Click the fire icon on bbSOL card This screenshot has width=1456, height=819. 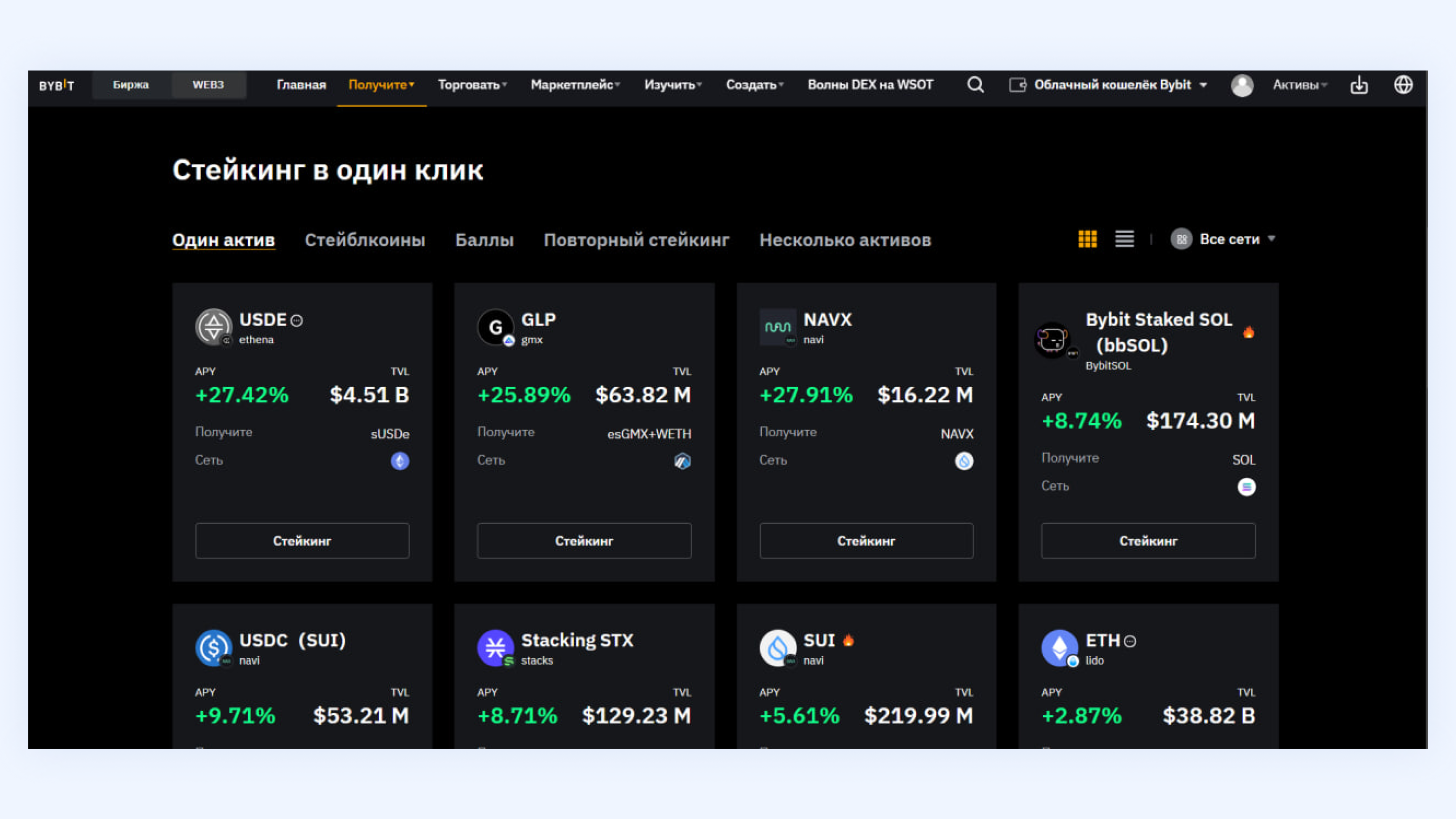[x=1249, y=332]
